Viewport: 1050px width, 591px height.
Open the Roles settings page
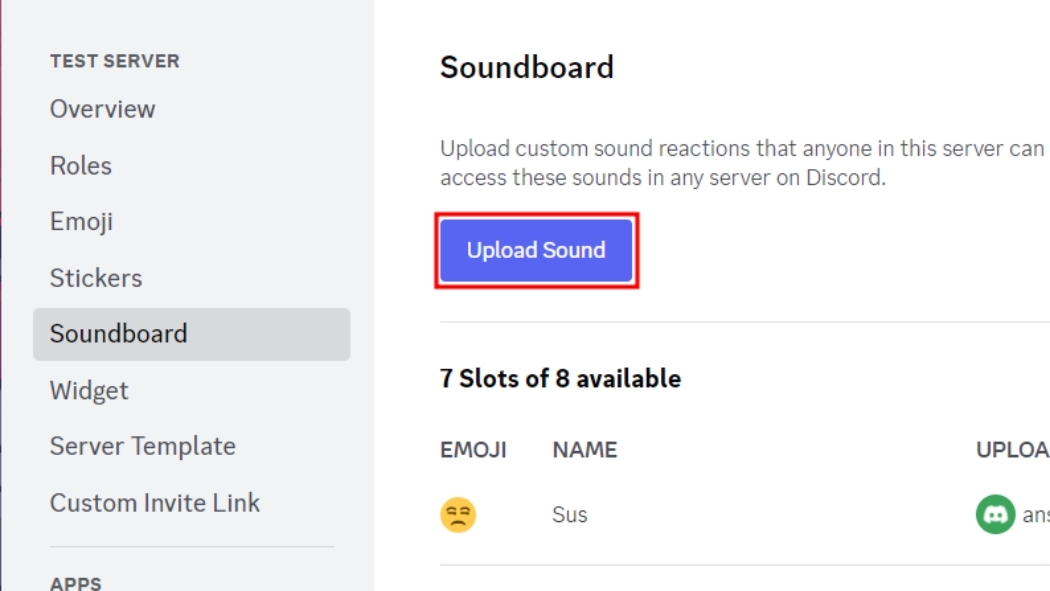click(80, 166)
